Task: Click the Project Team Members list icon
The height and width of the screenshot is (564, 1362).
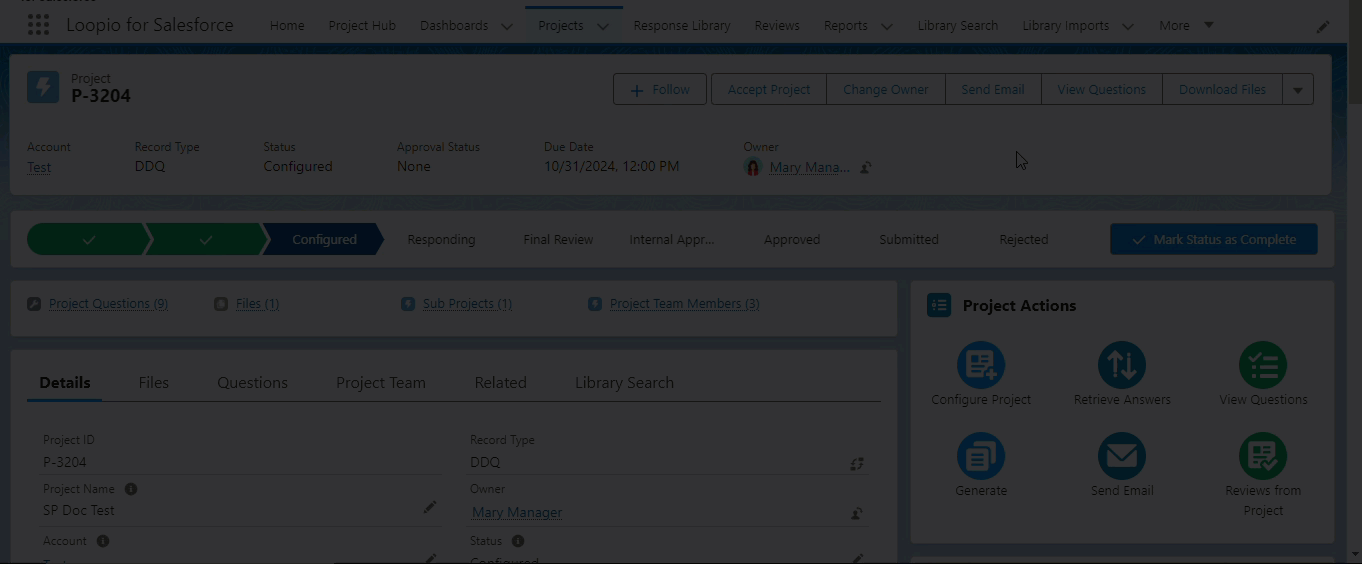Action: (595, 304)
